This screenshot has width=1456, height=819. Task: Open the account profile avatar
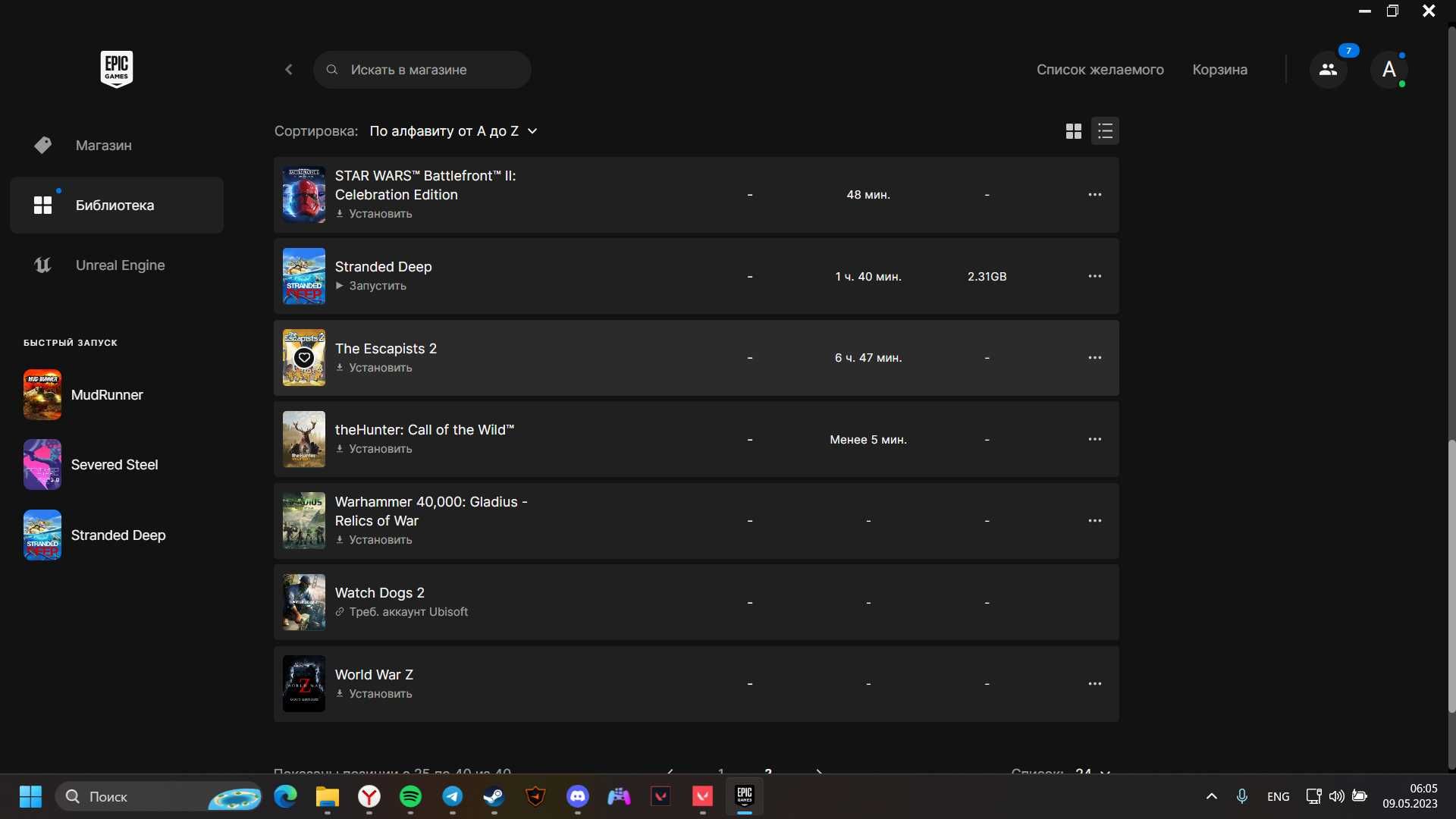tap(1389, 70)
